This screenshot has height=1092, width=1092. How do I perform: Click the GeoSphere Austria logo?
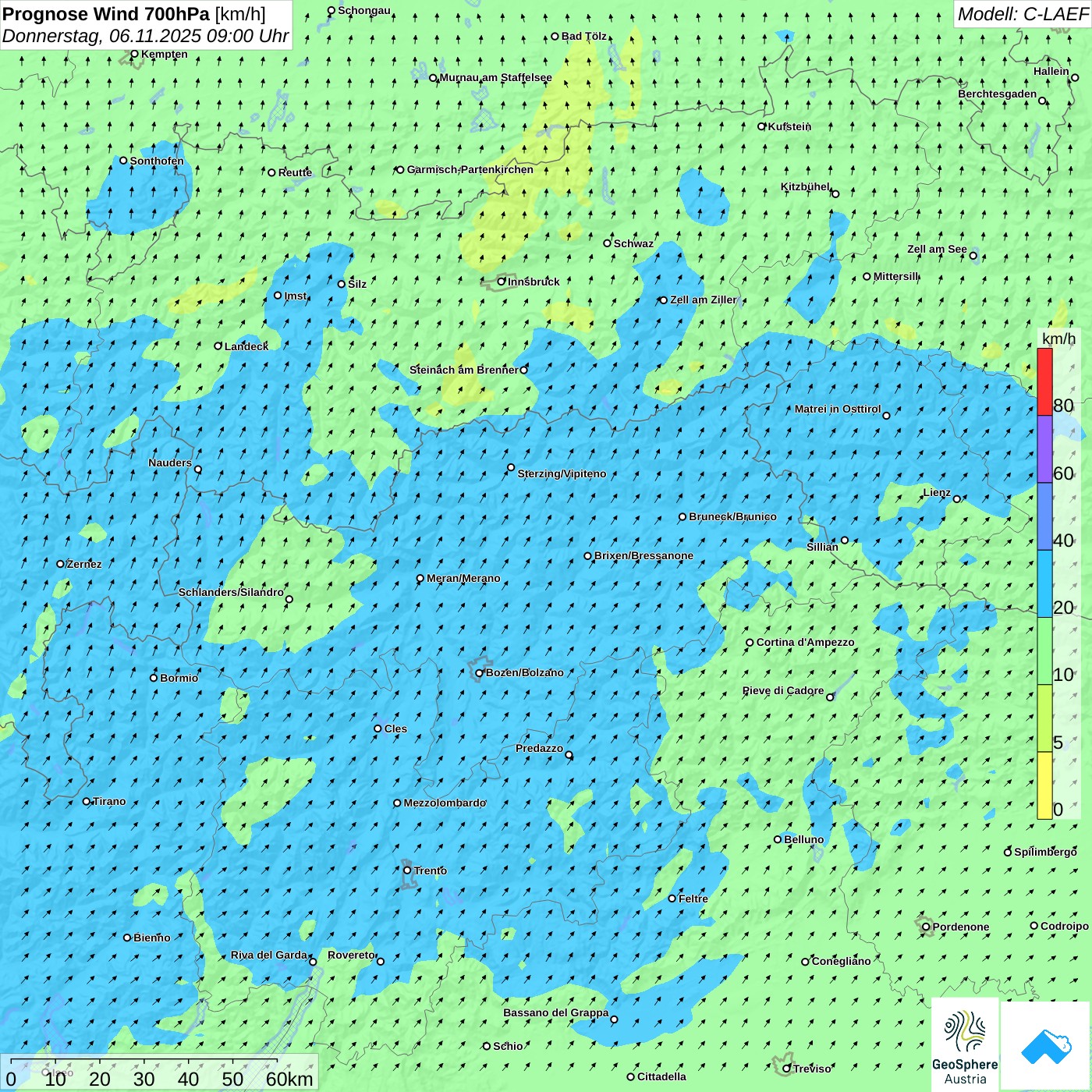point(965,1044)
